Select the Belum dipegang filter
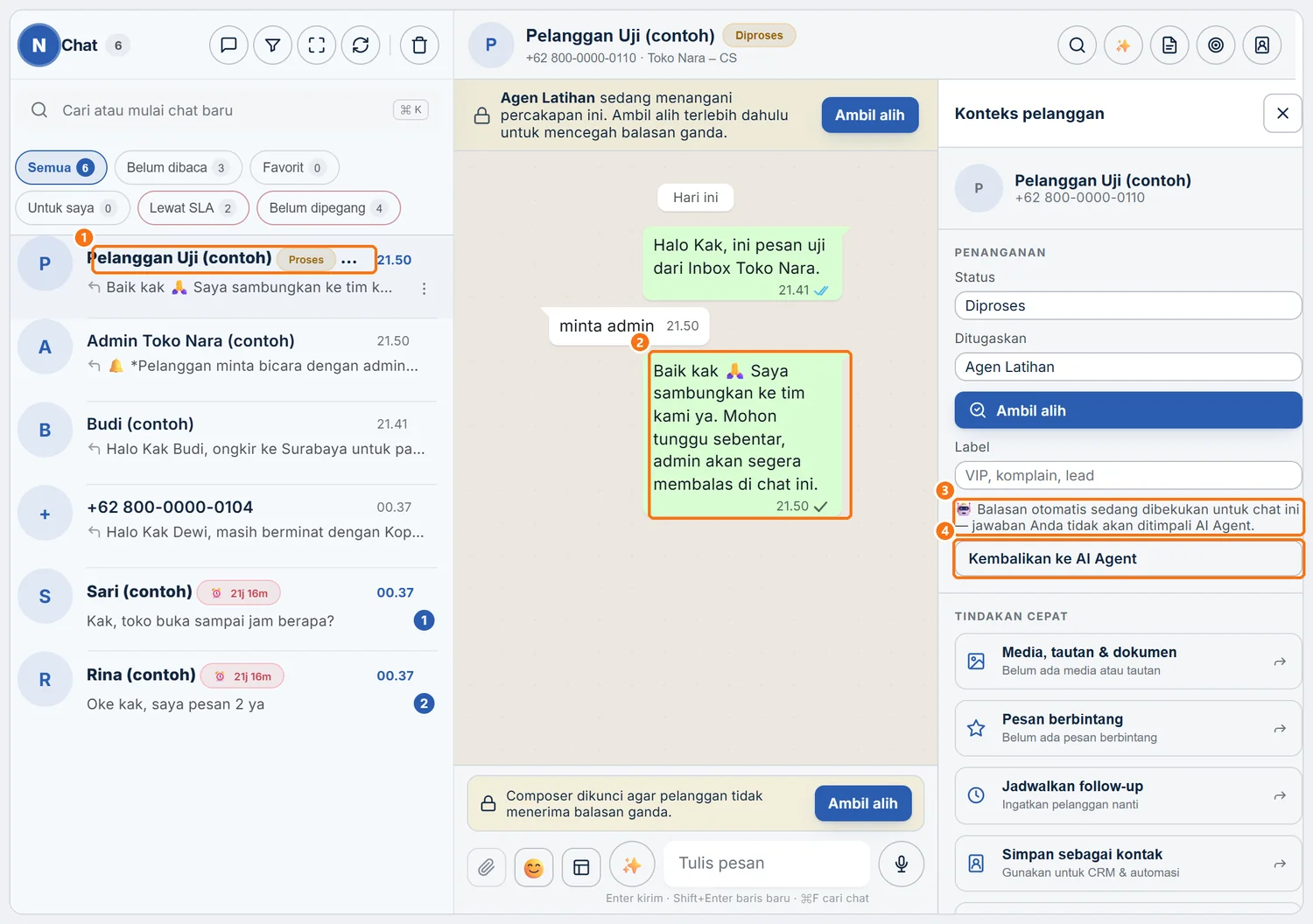1313x924 pixels. tap(328, 208)
